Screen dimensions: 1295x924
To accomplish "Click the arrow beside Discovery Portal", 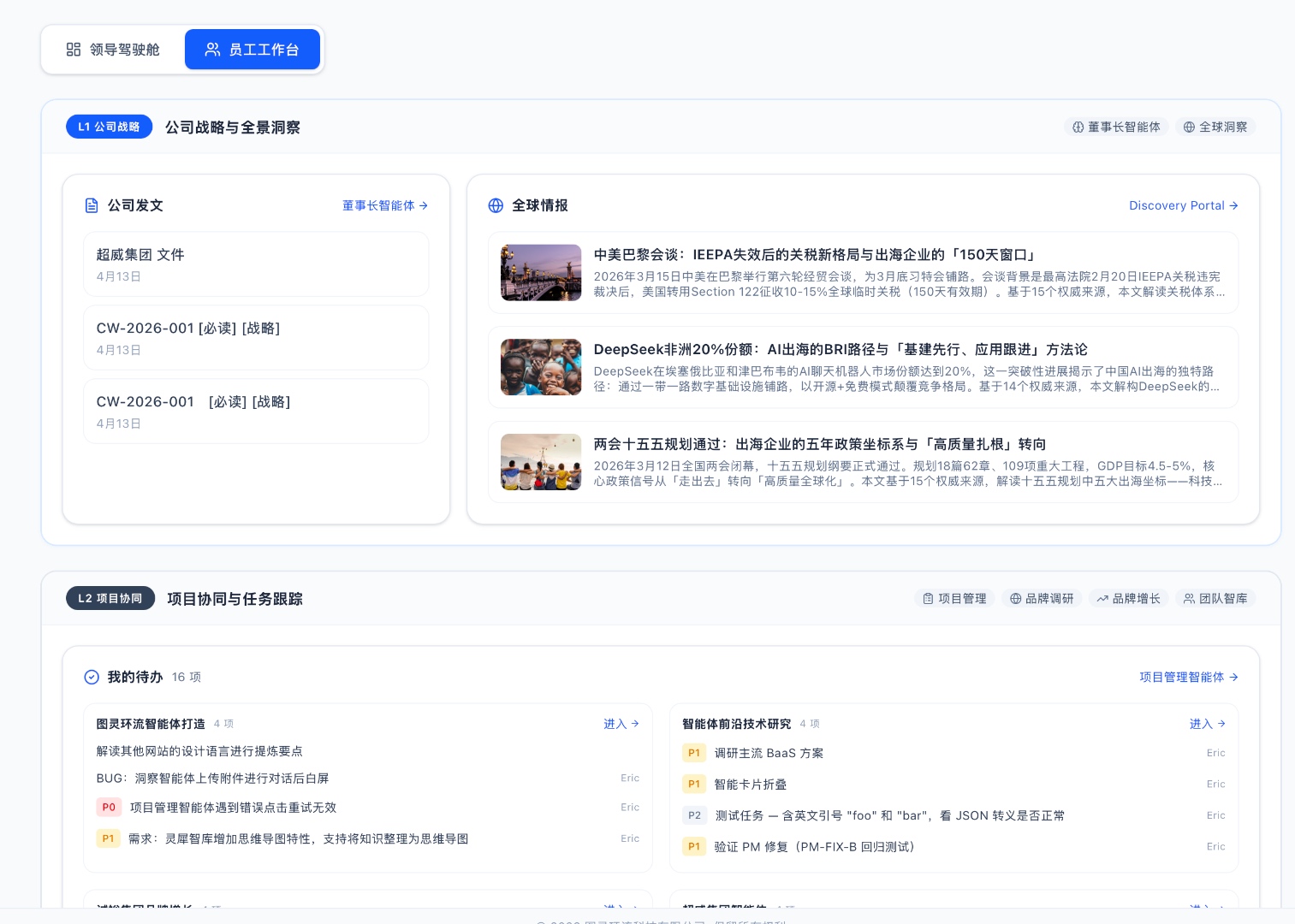I will pos(1233,205).
